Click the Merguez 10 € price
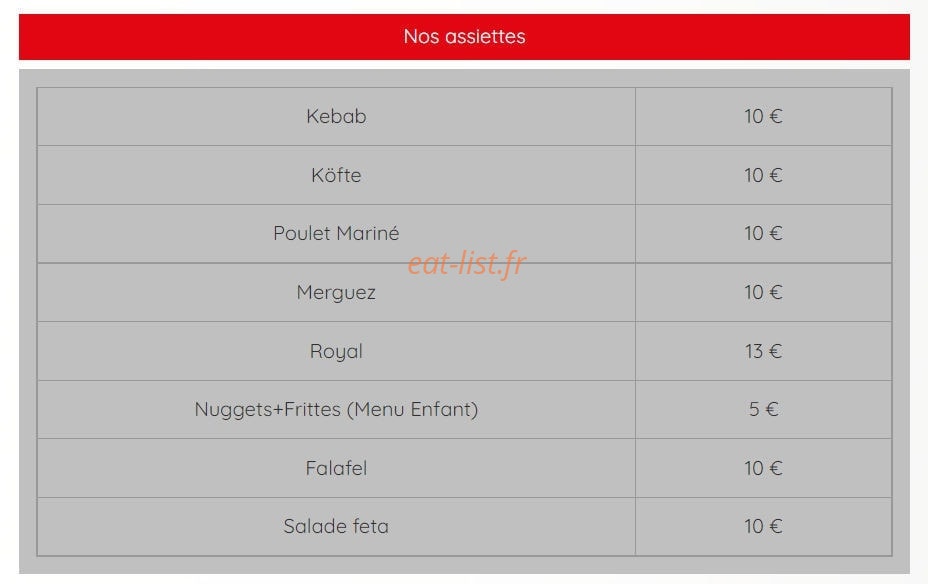 pos(763,292)
